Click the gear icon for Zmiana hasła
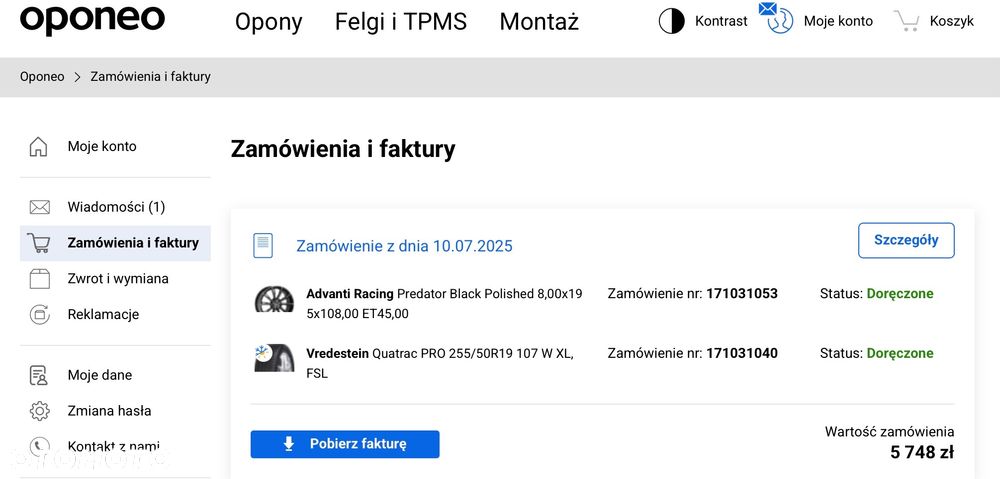This screenshot has width=1000, height=479. click(39, 411)
